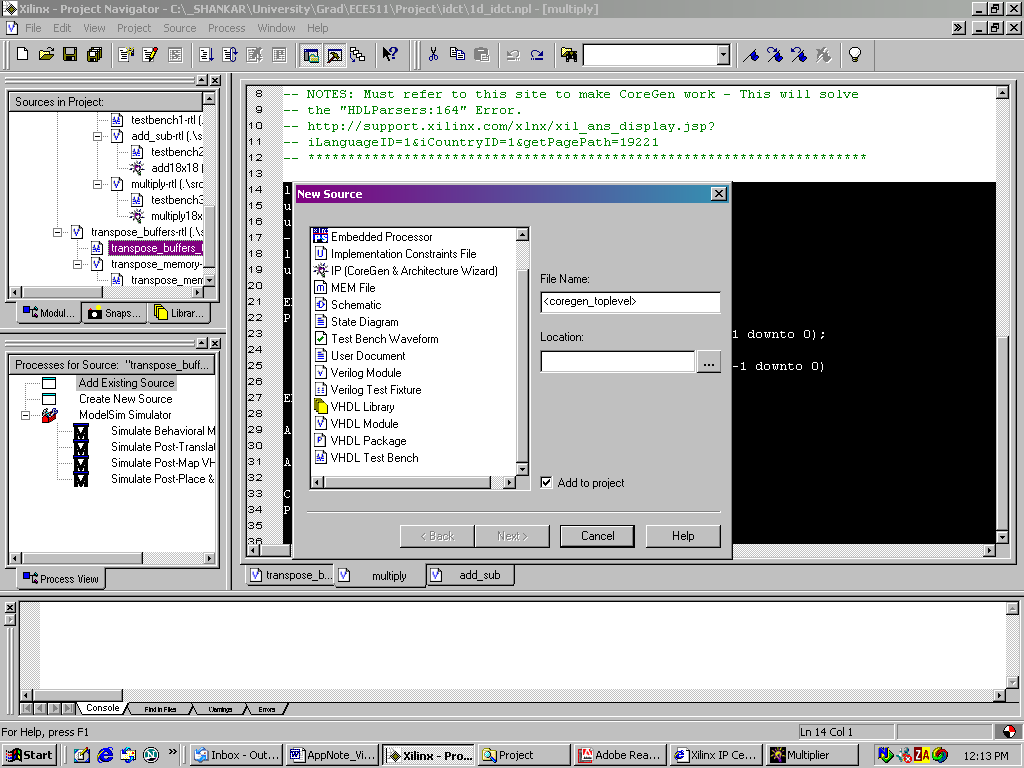This screenshot has width=1024, height=768.
Task: Click the Cut scissors toolbar icon
Action: pyautogui.click(x=433, y=54)
